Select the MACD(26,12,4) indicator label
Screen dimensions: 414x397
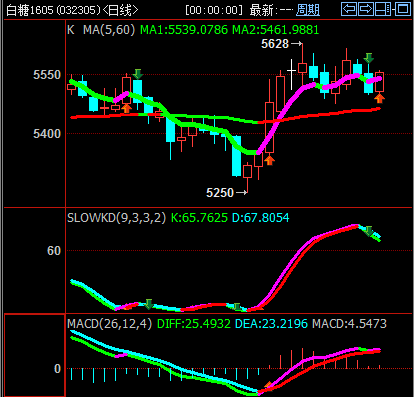click(109, 323)
